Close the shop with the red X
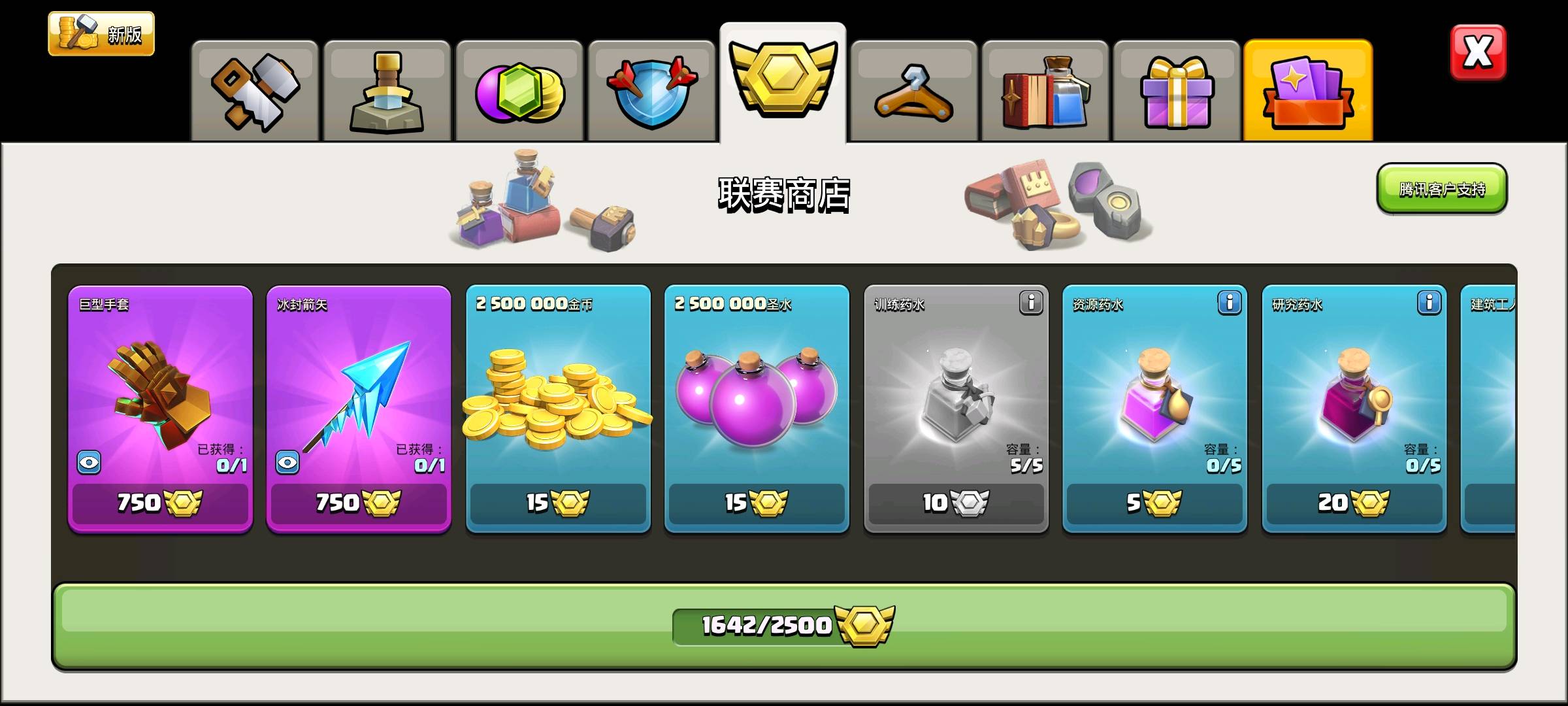The width and height of the screenshot is (1568, 706). click(1478, 52)
